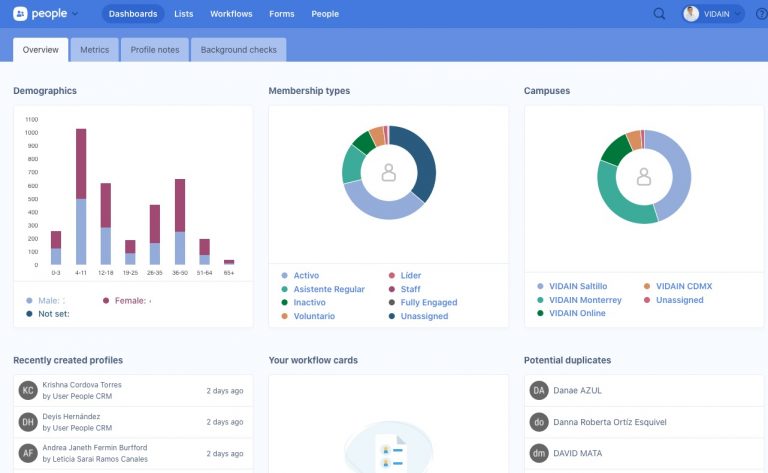Open the Workflows menu
The width and height of the screenshot is (768, 473).
233,14
